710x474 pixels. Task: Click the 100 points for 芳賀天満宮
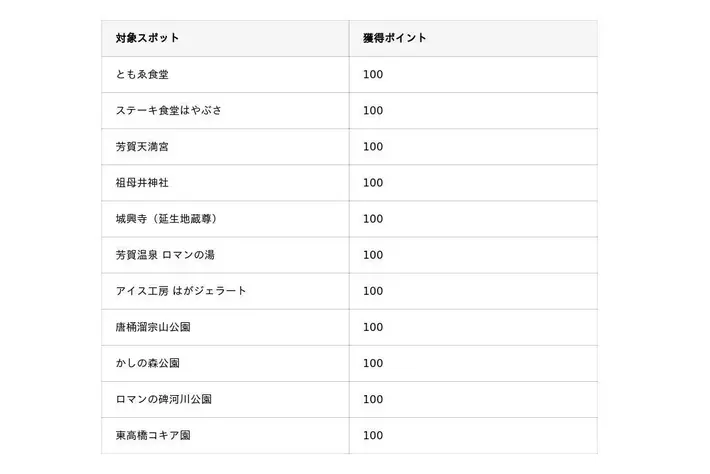click(373, 147)
